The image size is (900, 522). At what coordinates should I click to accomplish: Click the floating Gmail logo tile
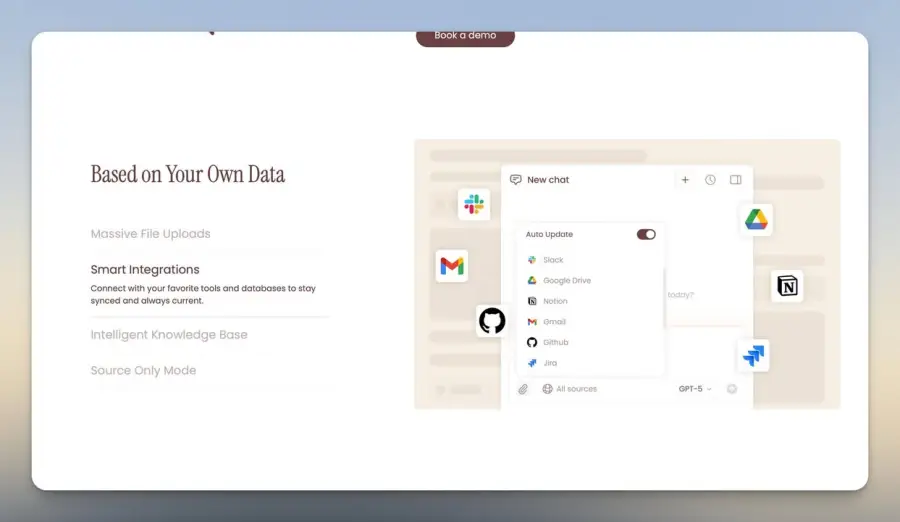[452, 266]
